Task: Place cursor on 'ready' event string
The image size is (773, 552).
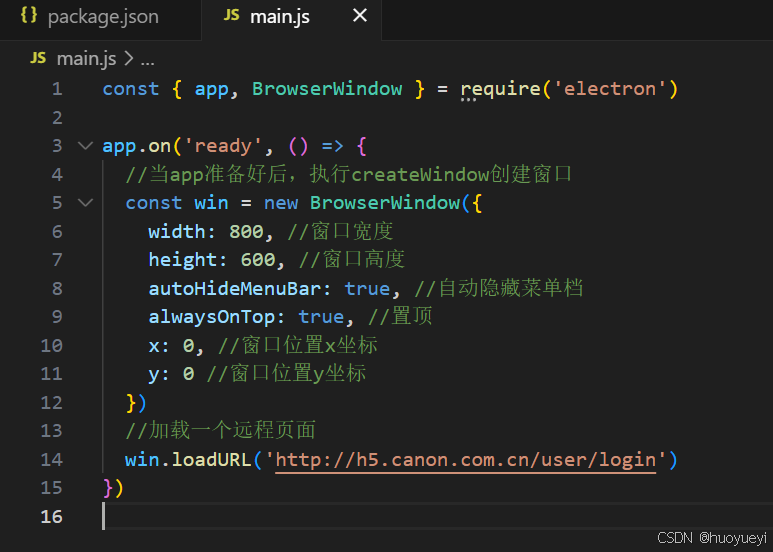Action: [223, 146]
